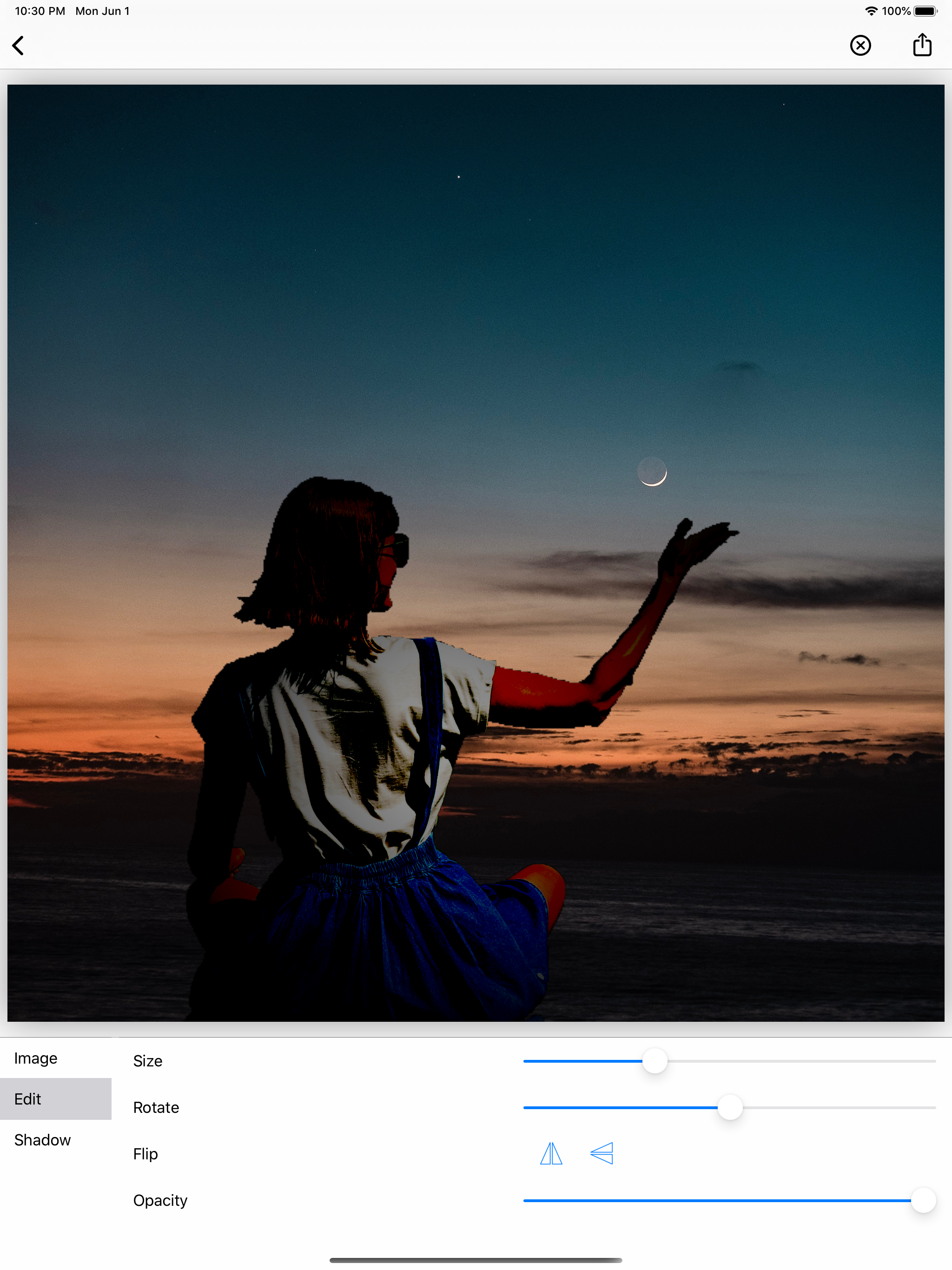Tap the circled X cancel icon
The height and width of the screenshot is (1270, 952).
click(x=860, y=46)
